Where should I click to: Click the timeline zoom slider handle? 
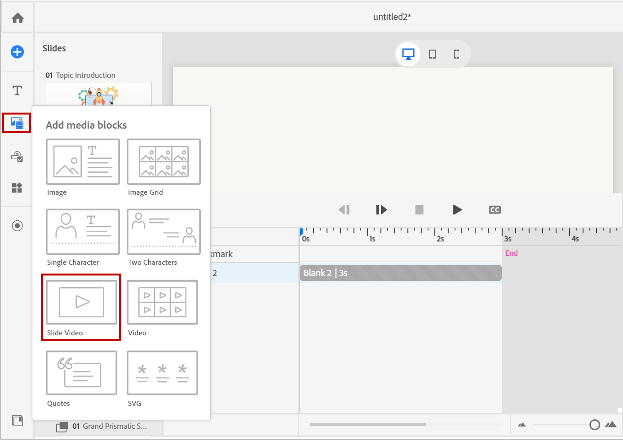[x=595, y=425]
